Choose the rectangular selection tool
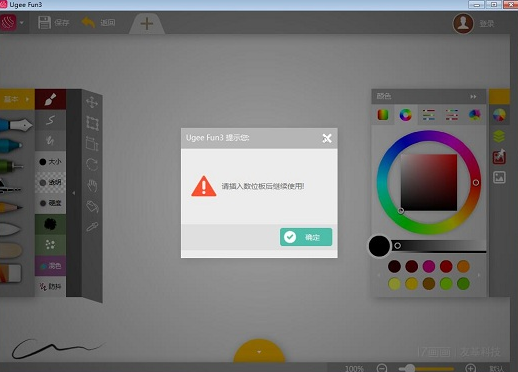This screenshot has height=372, width=518. [x=92, y=123]
